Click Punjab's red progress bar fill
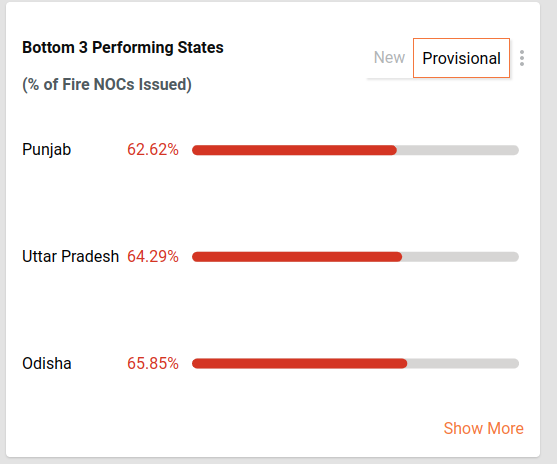557x464 pixels. [x=294, y=150]
